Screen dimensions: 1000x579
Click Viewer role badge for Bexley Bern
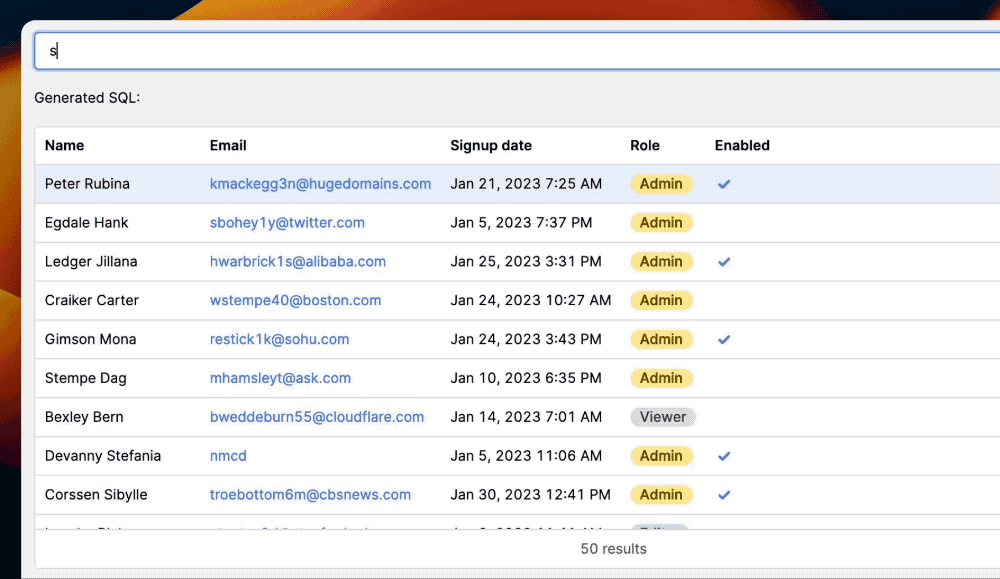click(x=663, y=417)
